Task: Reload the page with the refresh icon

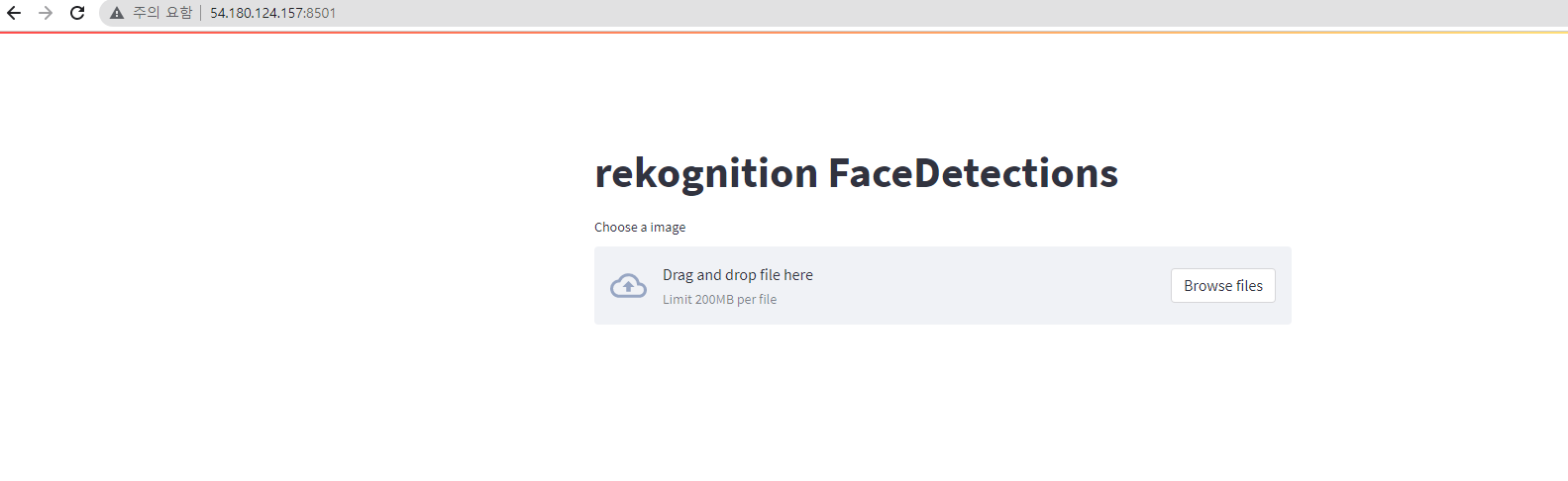Action: coord(77,13)
